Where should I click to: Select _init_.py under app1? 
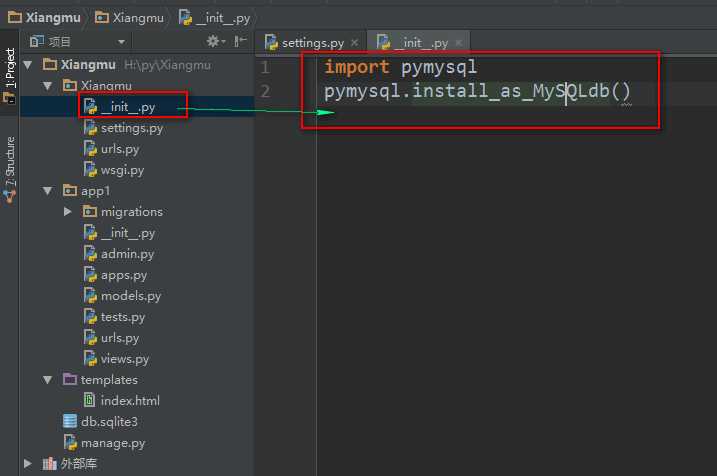click(137, 233)
